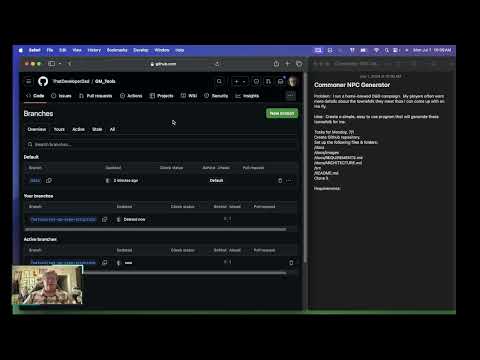Select the All branches filter tab
The image size is (480, 360).
tap(112, 129)
